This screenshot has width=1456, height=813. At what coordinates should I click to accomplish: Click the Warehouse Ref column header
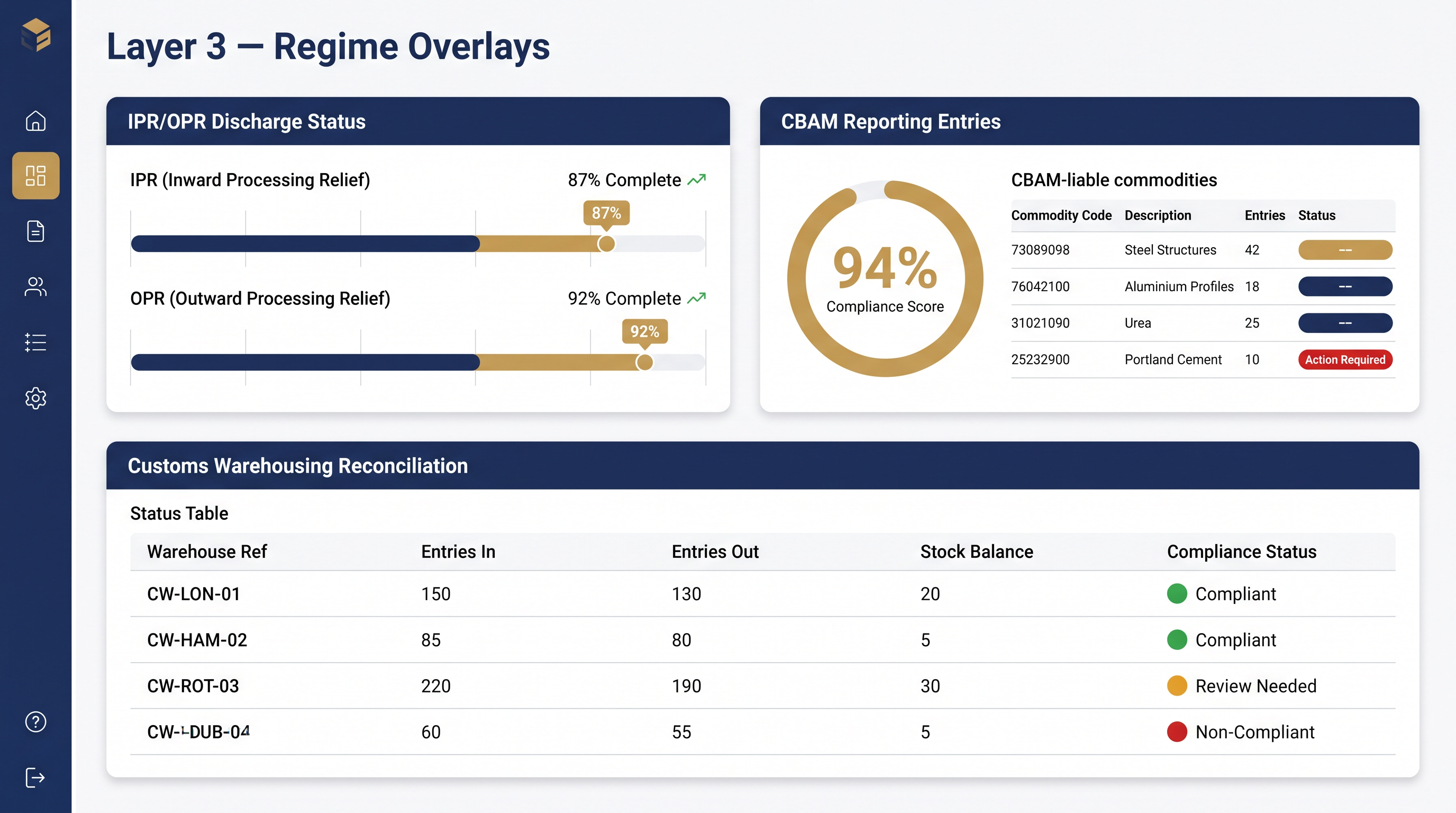point(207,551)
